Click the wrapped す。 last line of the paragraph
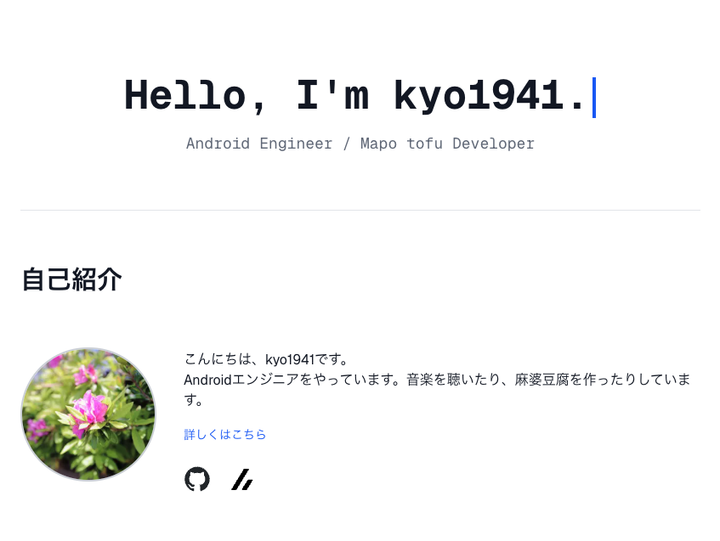This screenshot has height=541, width=720. coord(194,400)
